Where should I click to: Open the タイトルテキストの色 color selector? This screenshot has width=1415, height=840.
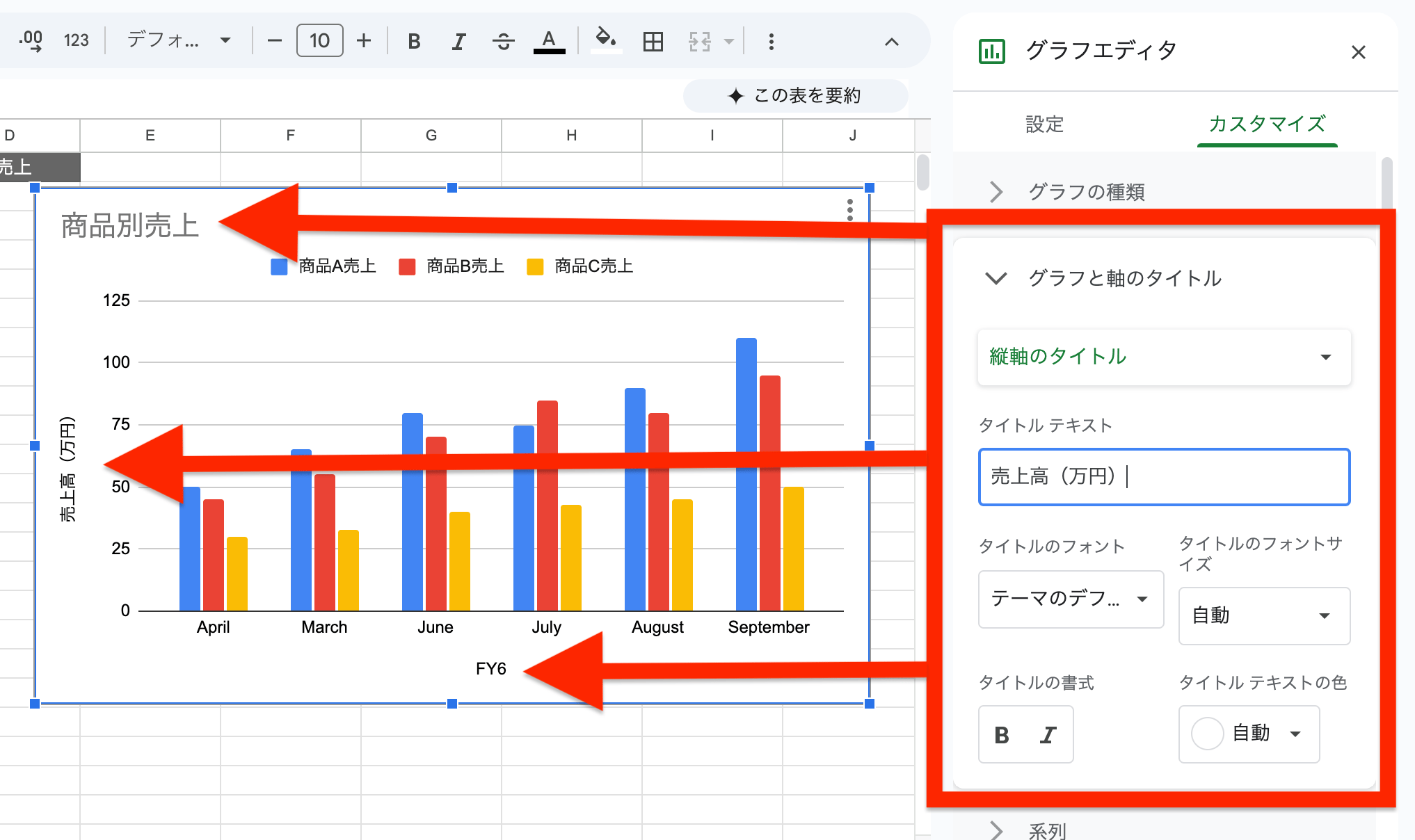(1248, 734)
